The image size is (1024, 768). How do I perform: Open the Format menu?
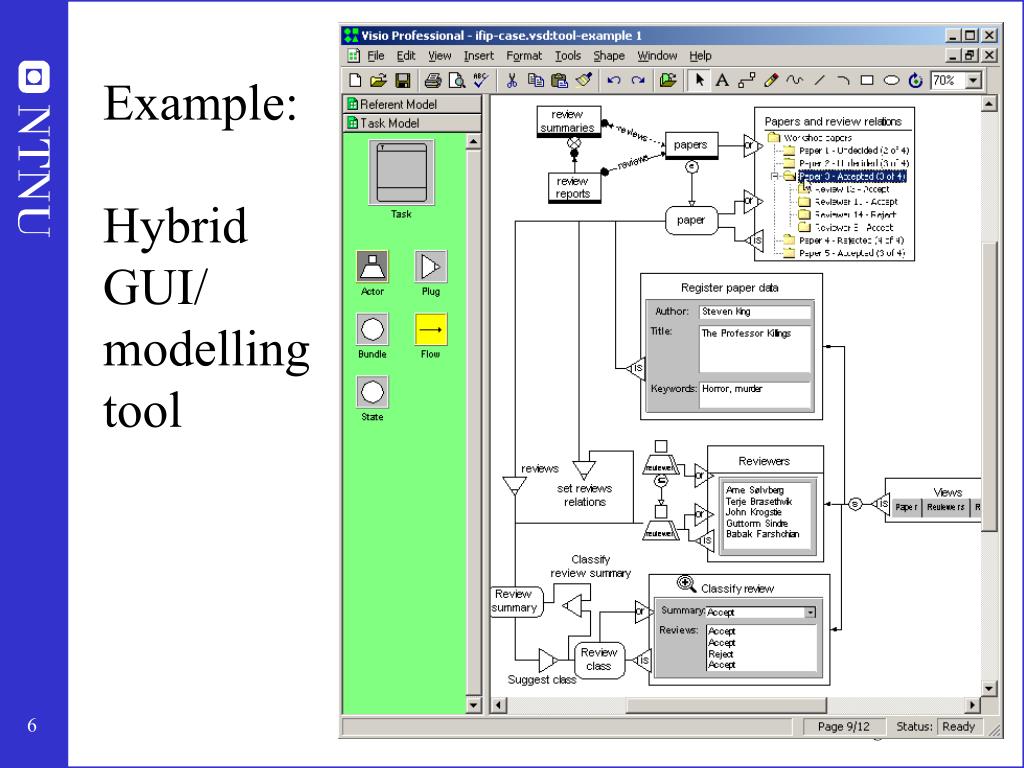click(x=524, y=56)
